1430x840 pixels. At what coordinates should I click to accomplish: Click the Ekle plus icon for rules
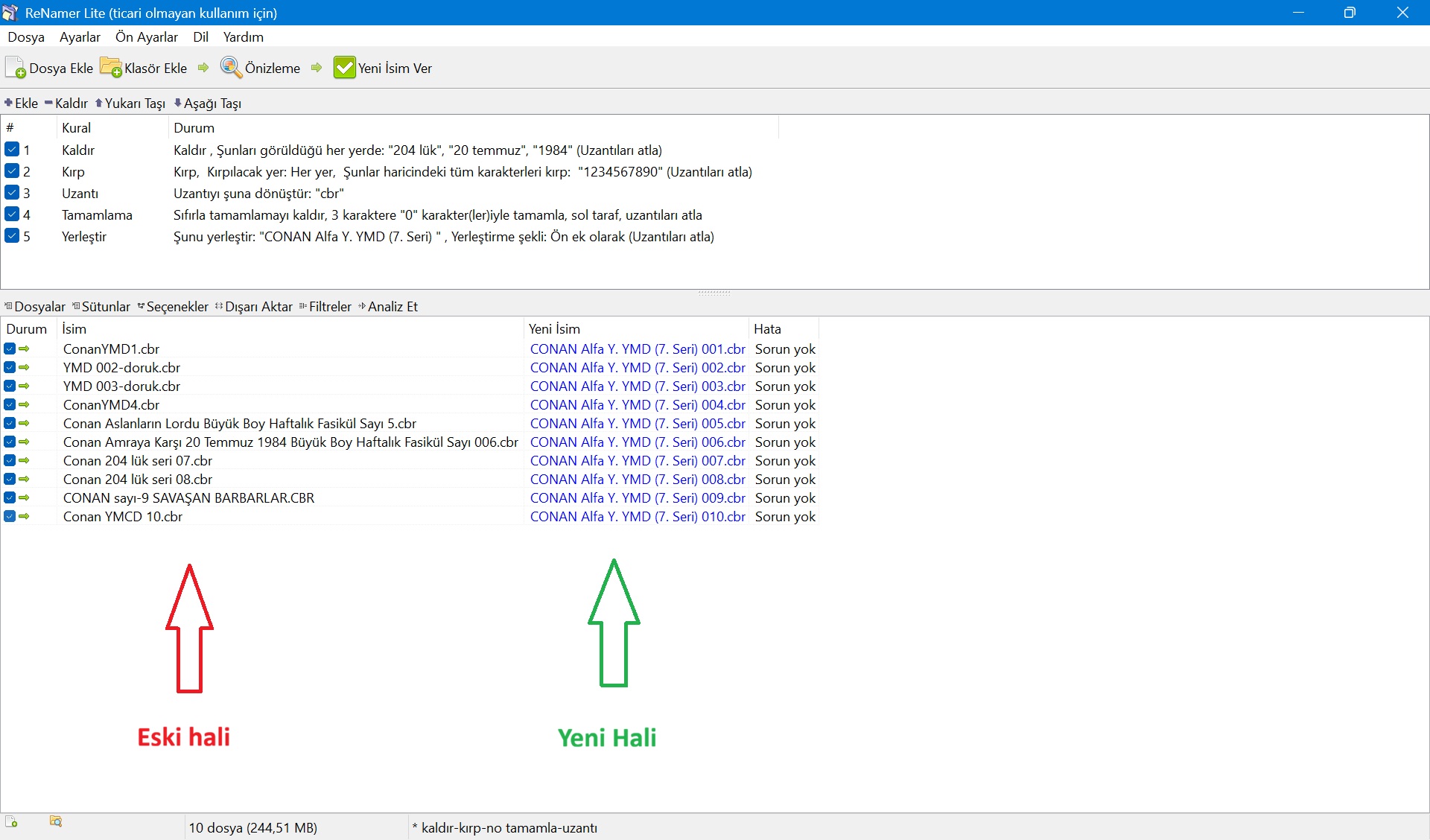click(9, 103)
